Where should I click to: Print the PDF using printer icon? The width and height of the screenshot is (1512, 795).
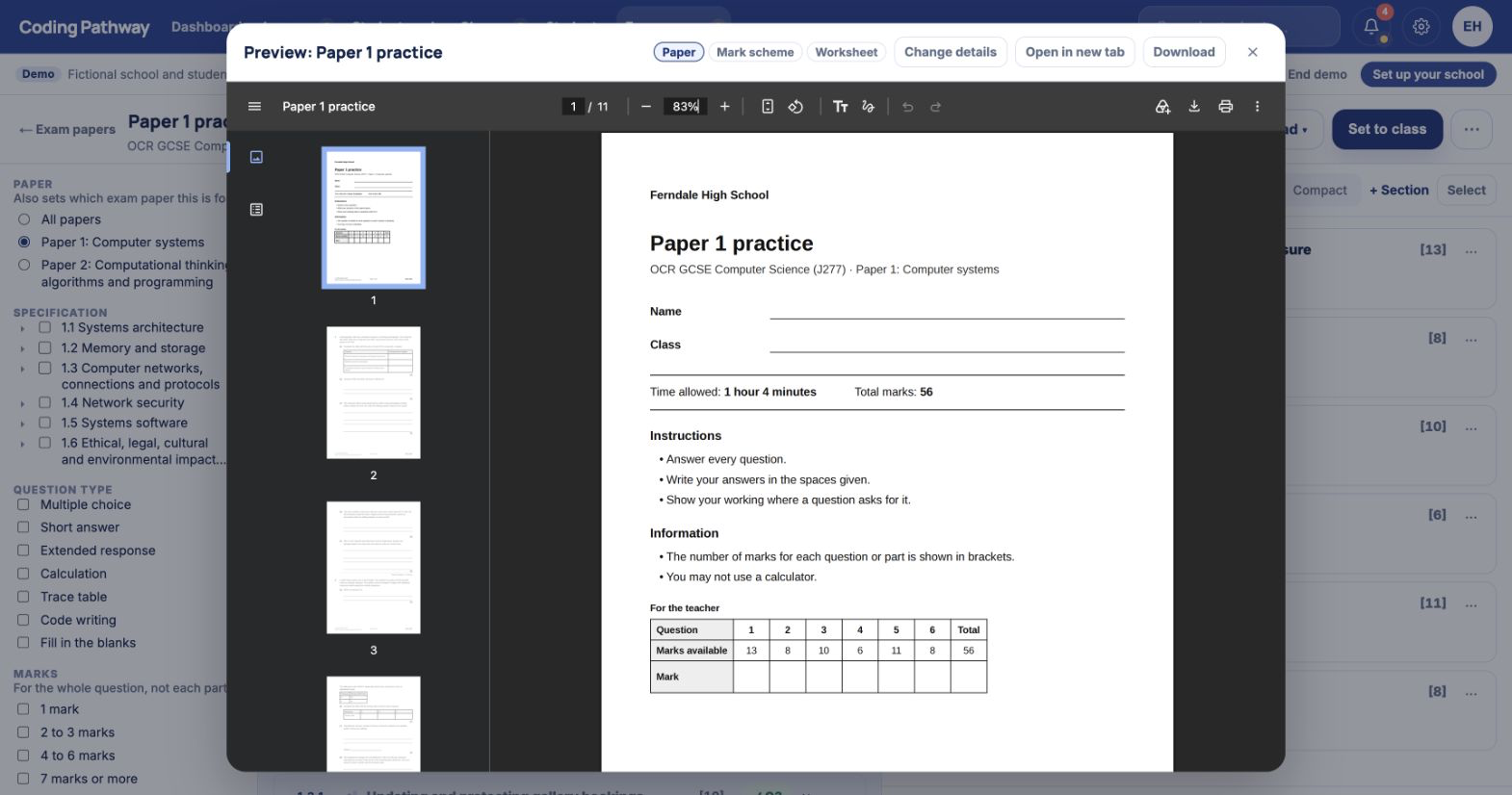click(x=1225, y=107)
